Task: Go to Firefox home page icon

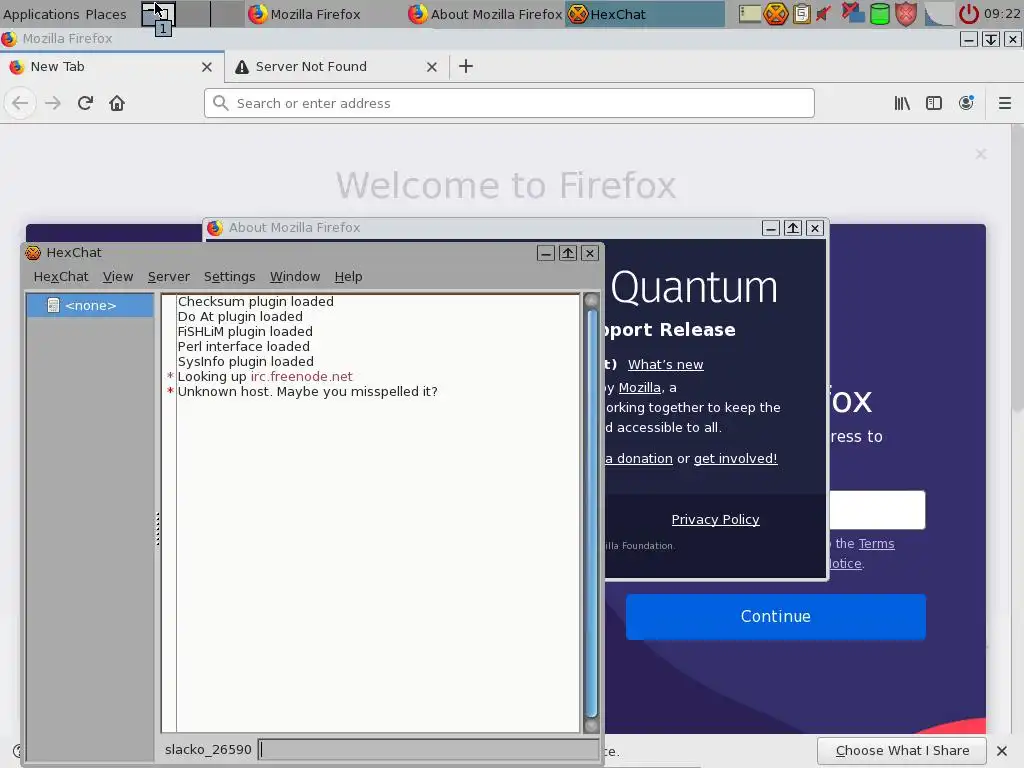Action: (x=117, y=103)
